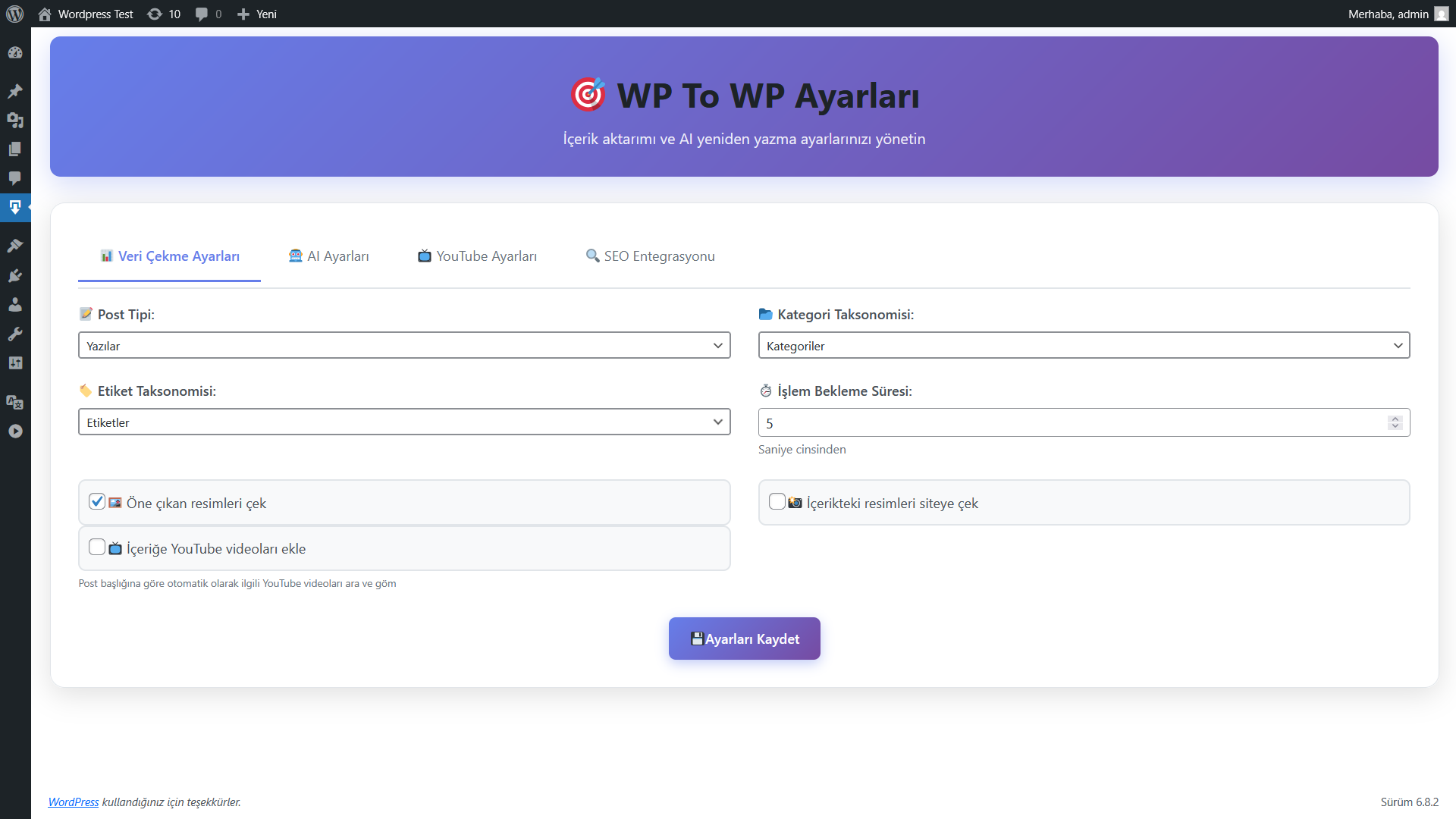
Task: Enable 'İçerikteki resimleri siteye çek' checkbox
Action: click(x=777, y=502)
